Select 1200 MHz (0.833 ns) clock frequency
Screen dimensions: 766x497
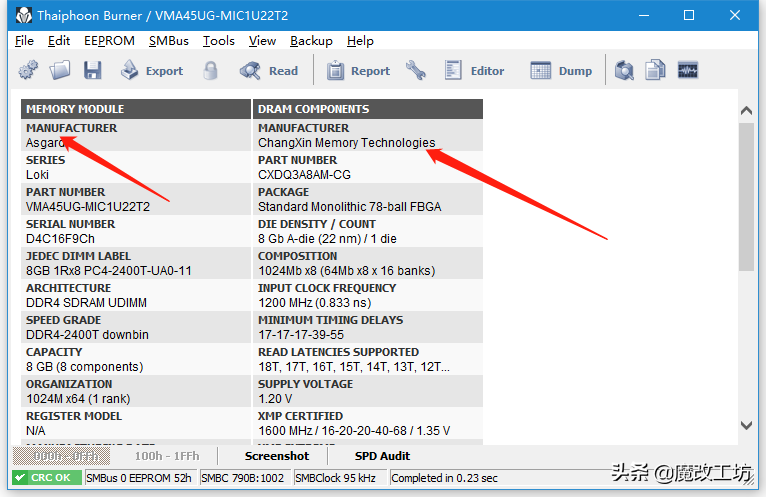[x=315, y=303]
